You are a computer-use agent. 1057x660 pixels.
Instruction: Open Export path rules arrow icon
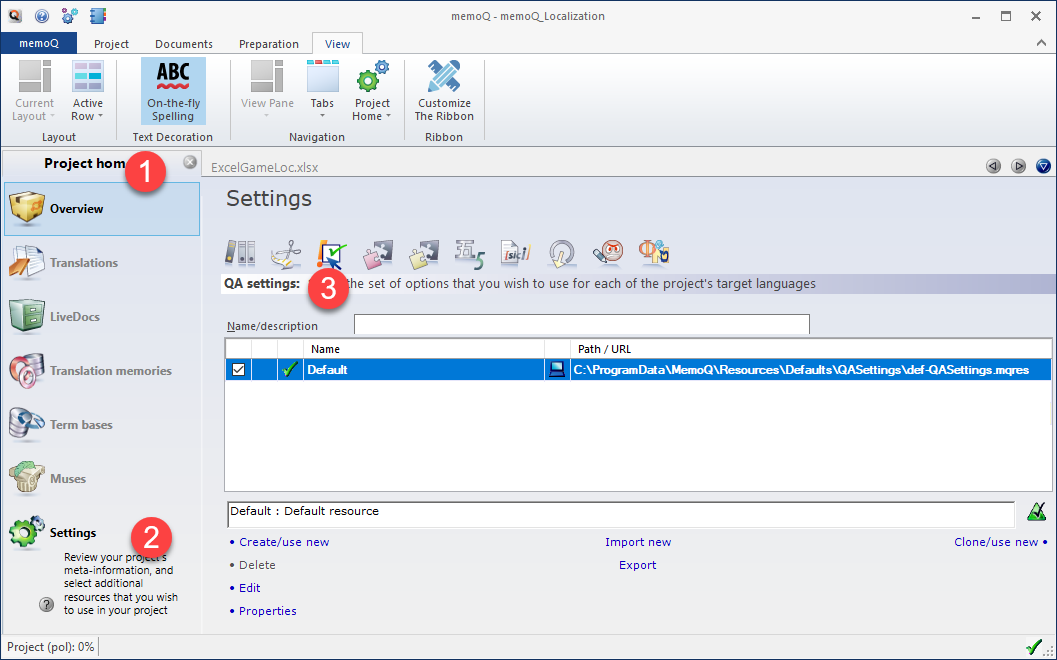(562, 254)
